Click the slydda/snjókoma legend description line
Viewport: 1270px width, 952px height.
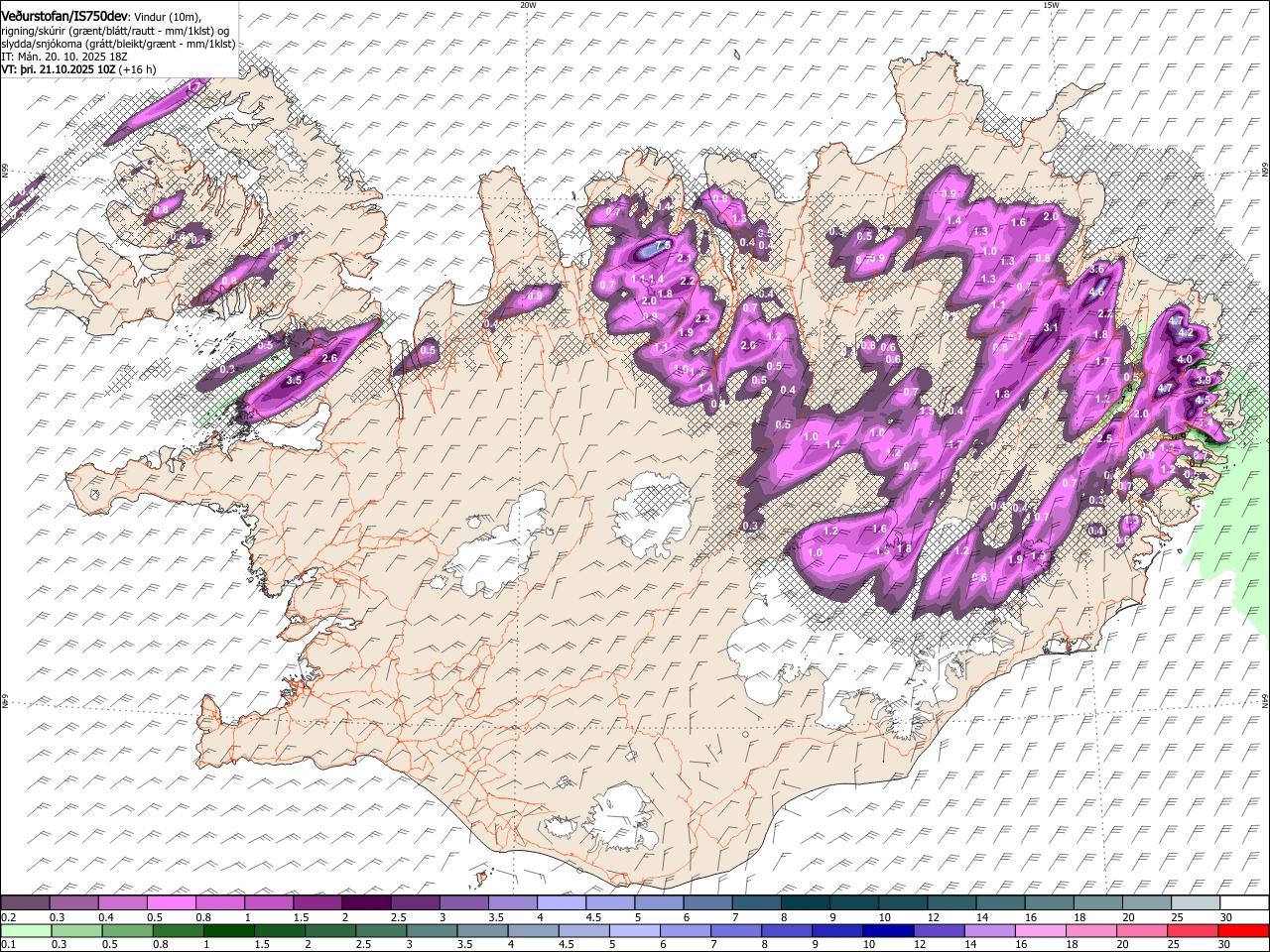118,44
